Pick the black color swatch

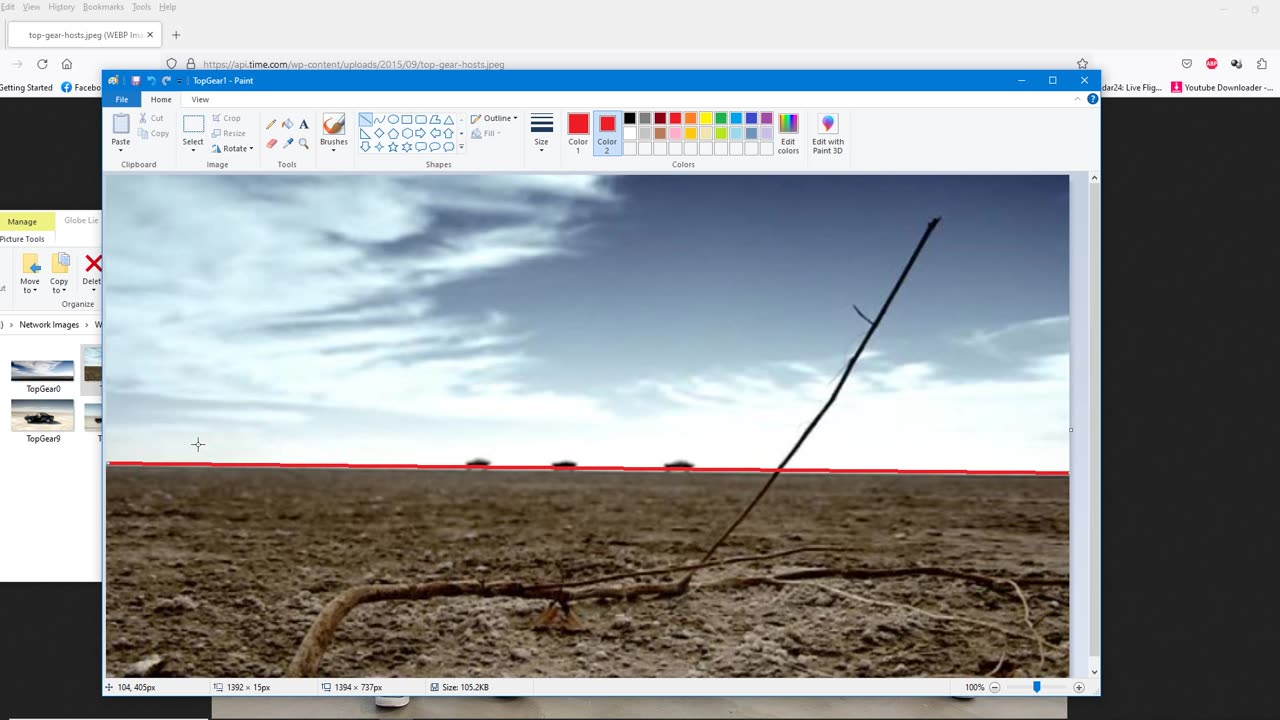point(629,118)
